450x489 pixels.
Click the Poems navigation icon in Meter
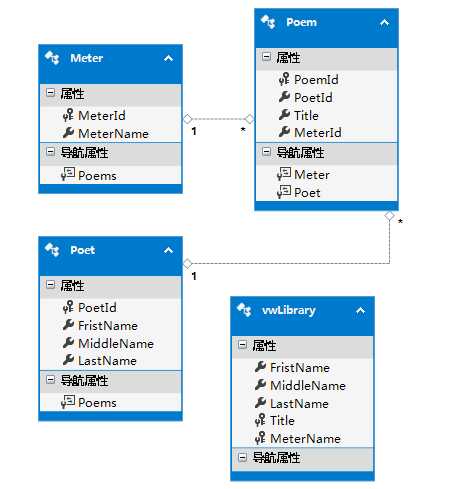68,175
